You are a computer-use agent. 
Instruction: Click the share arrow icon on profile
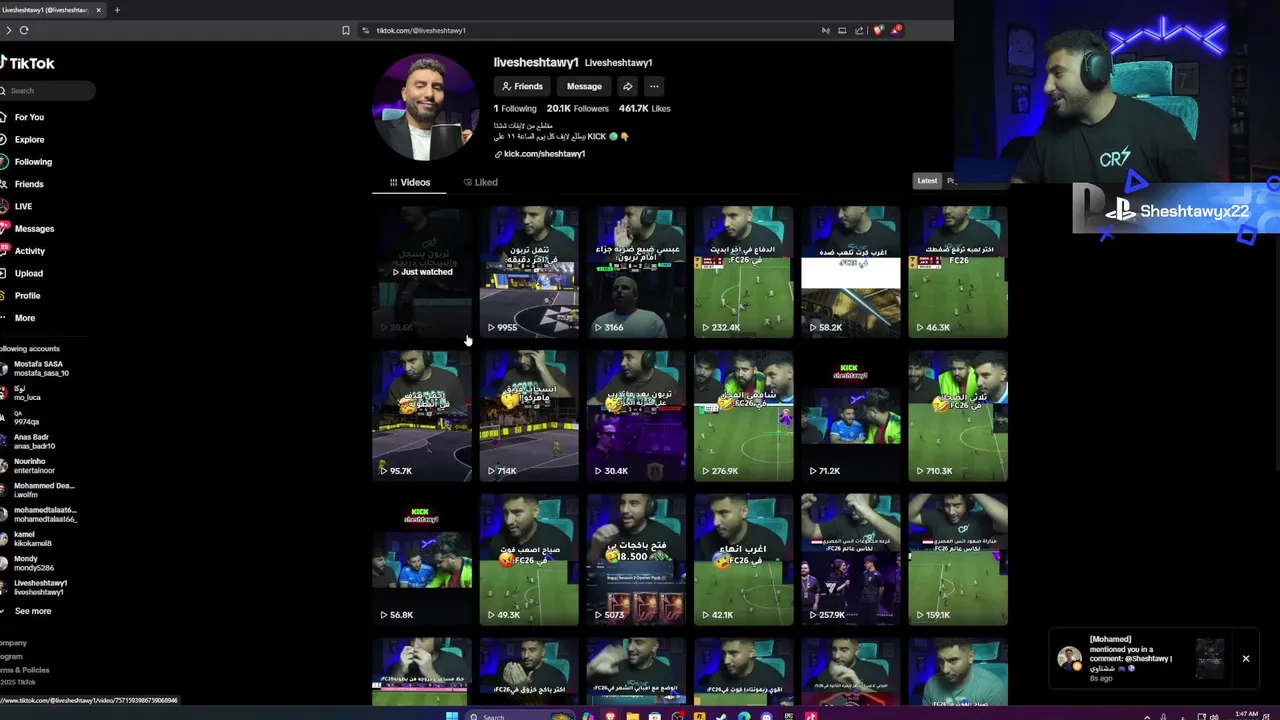(x=627, y=86)
